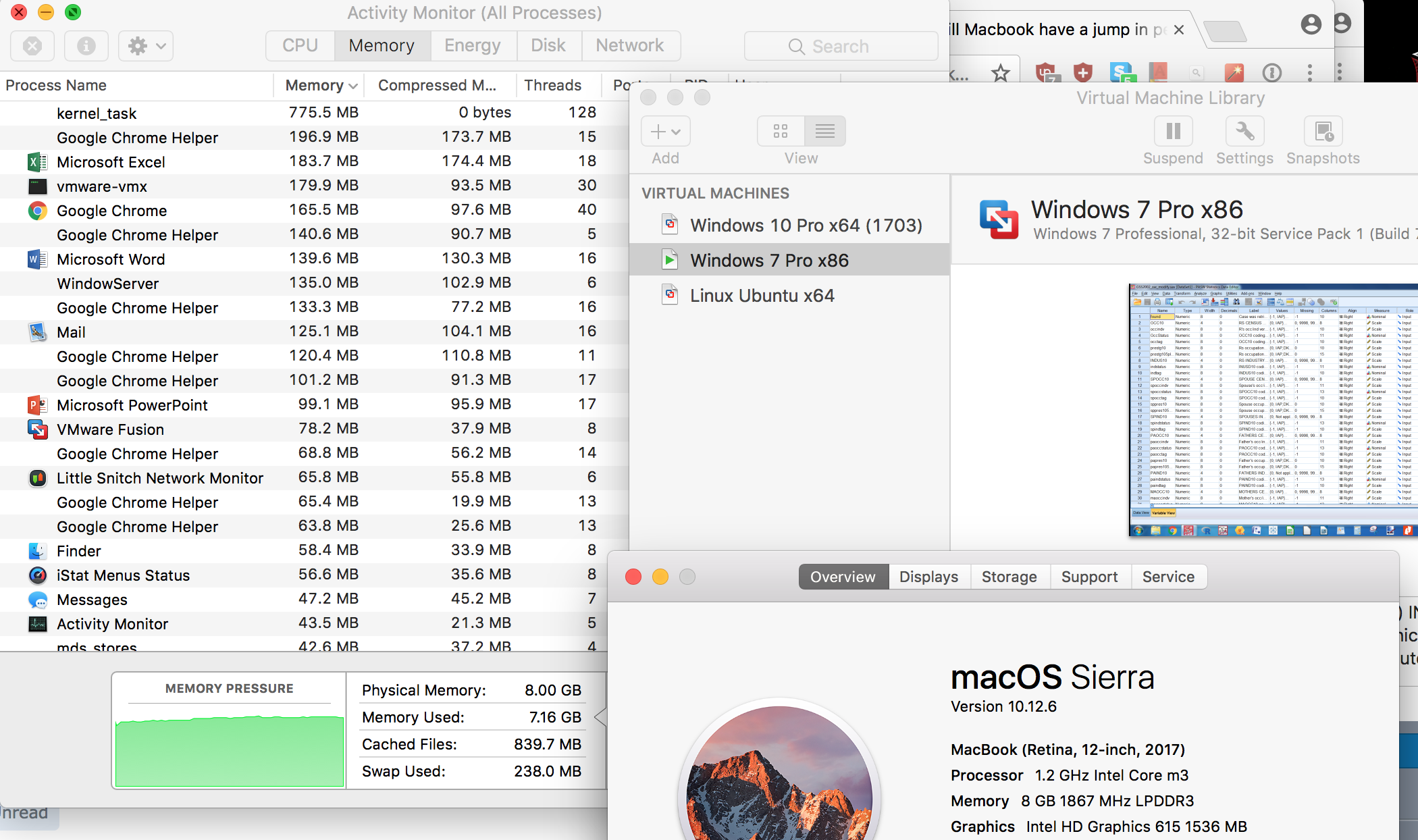The height and width of the screenshot is (840, 1418).
Task: Click the Activity Monitor search field
Action: tap(841, 46)
